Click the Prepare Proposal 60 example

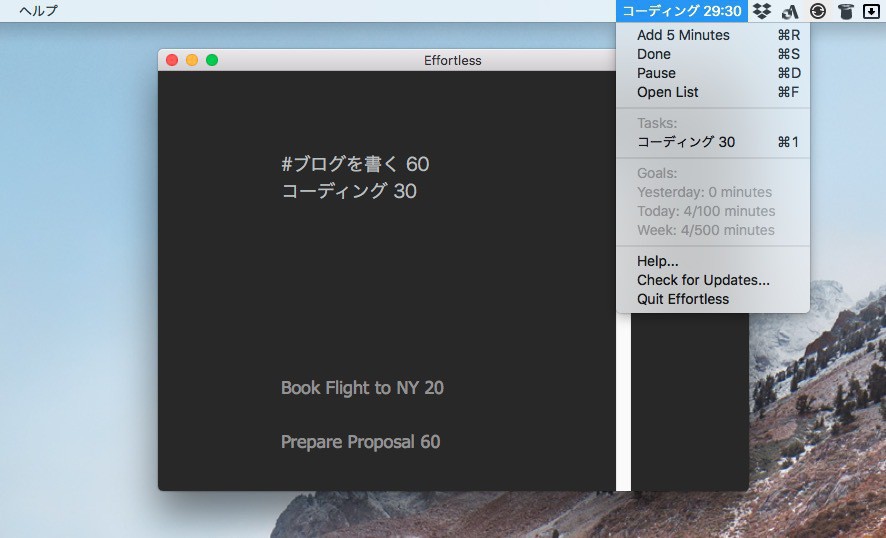(361, 442)
